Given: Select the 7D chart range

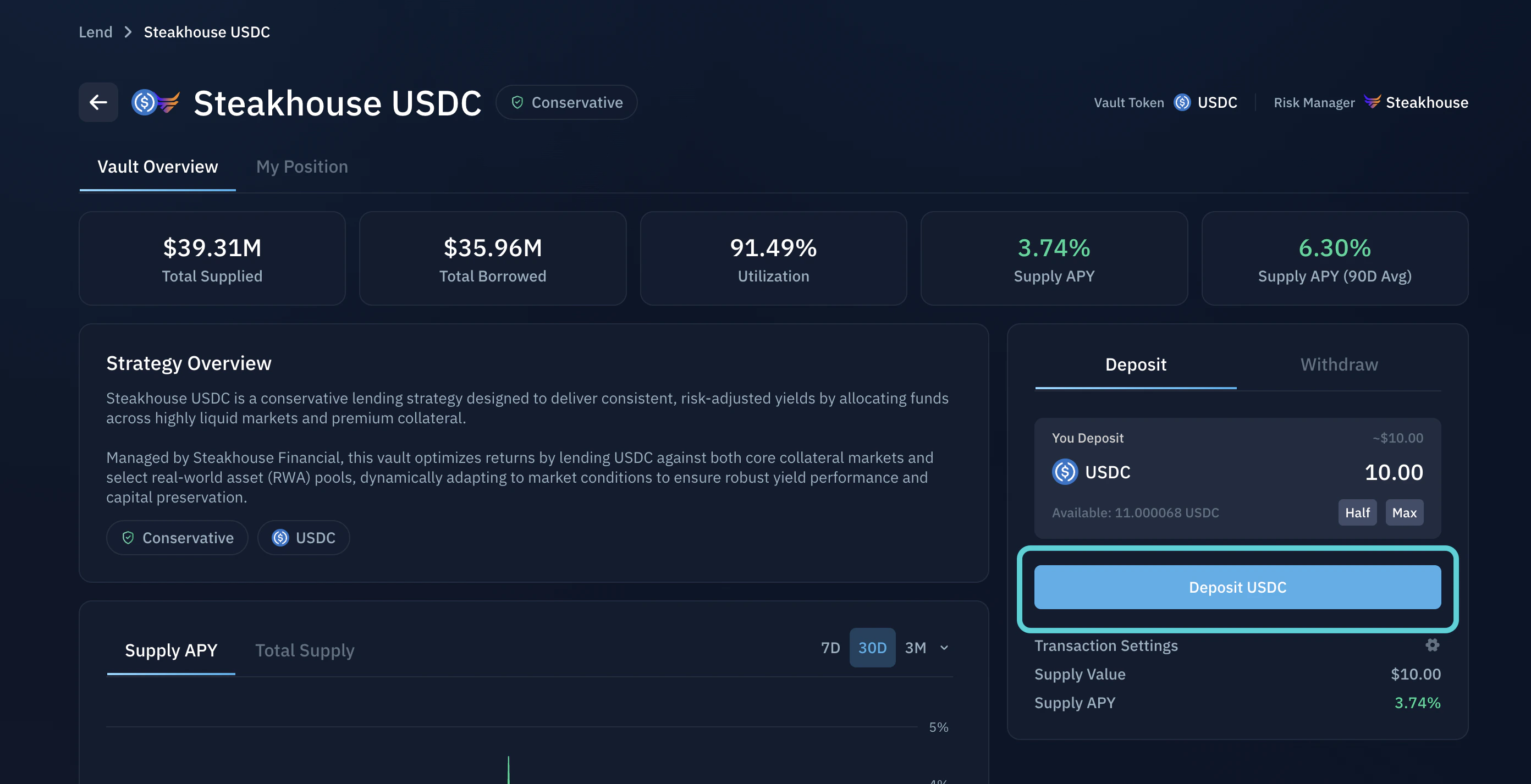Looking at the screenshot, I should click(x=830, y=647).
